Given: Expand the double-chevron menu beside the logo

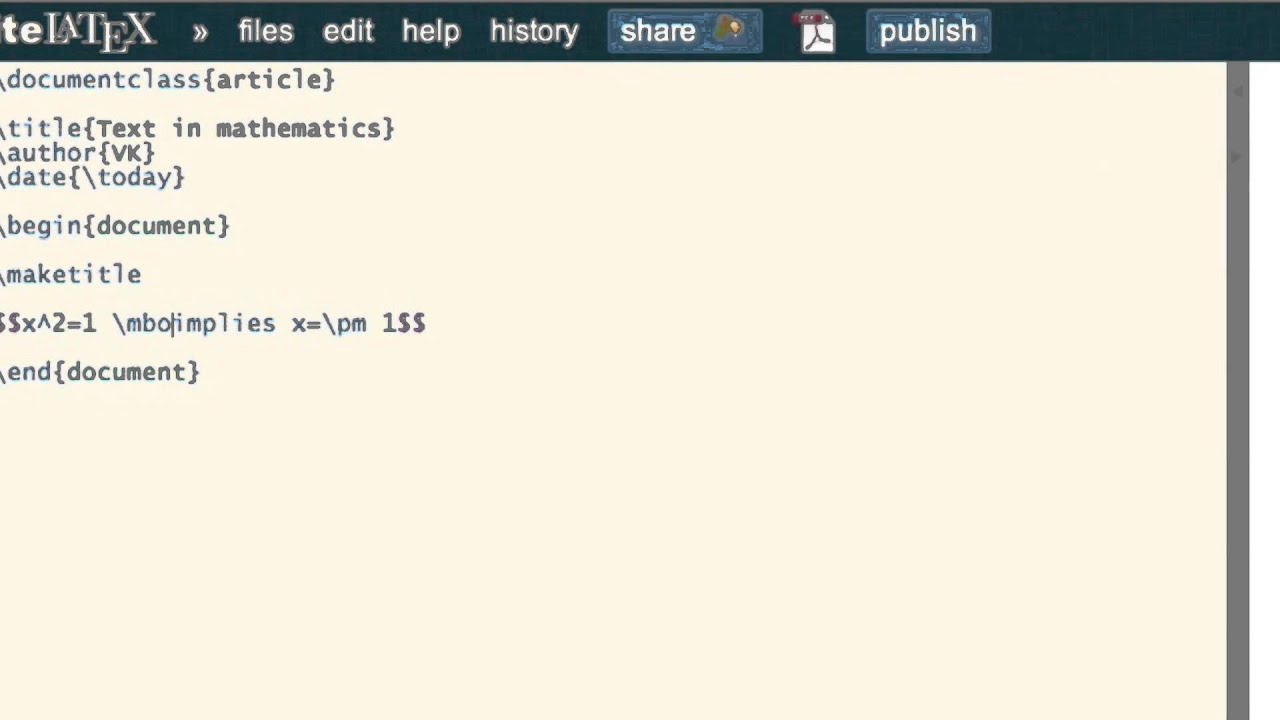Looking at the screenshot, I should click(200, 32).
